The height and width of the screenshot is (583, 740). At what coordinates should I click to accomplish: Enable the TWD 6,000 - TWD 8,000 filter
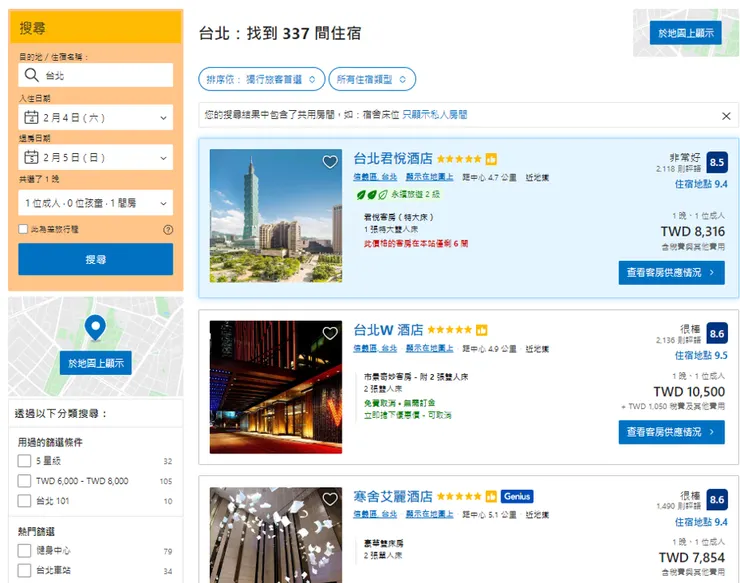point(24,481)
